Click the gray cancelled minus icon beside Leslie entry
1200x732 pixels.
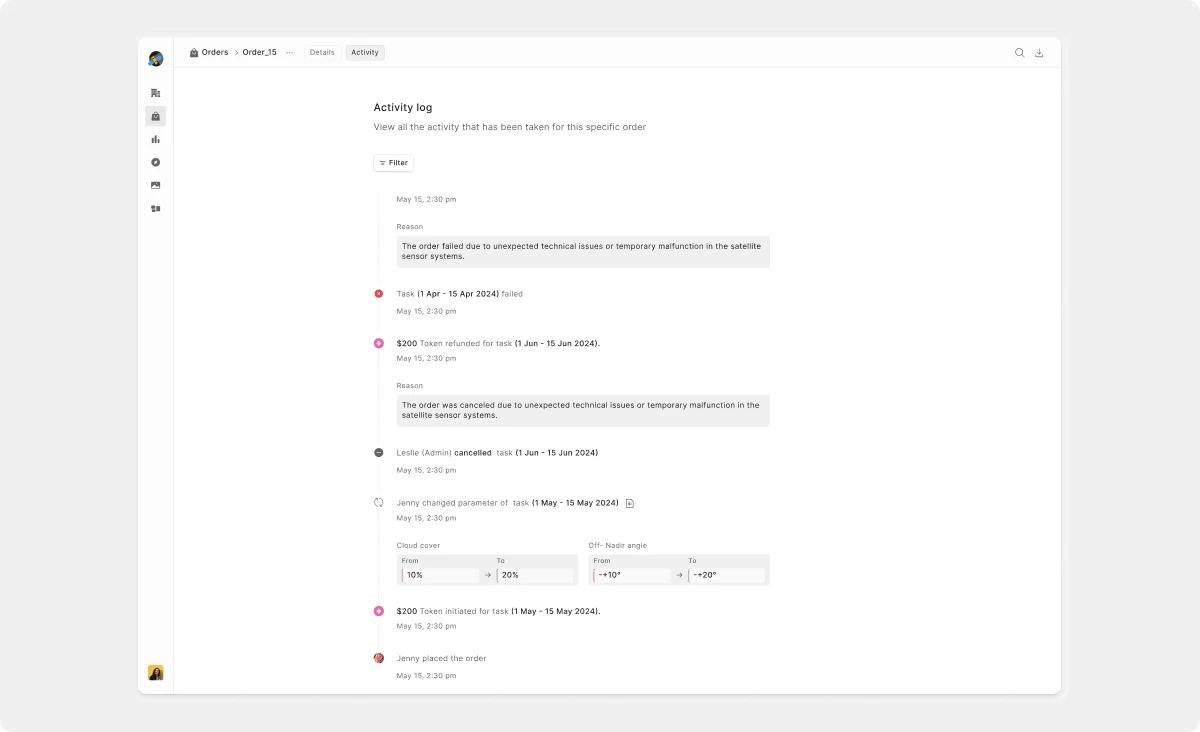click(x=379, y=453)
